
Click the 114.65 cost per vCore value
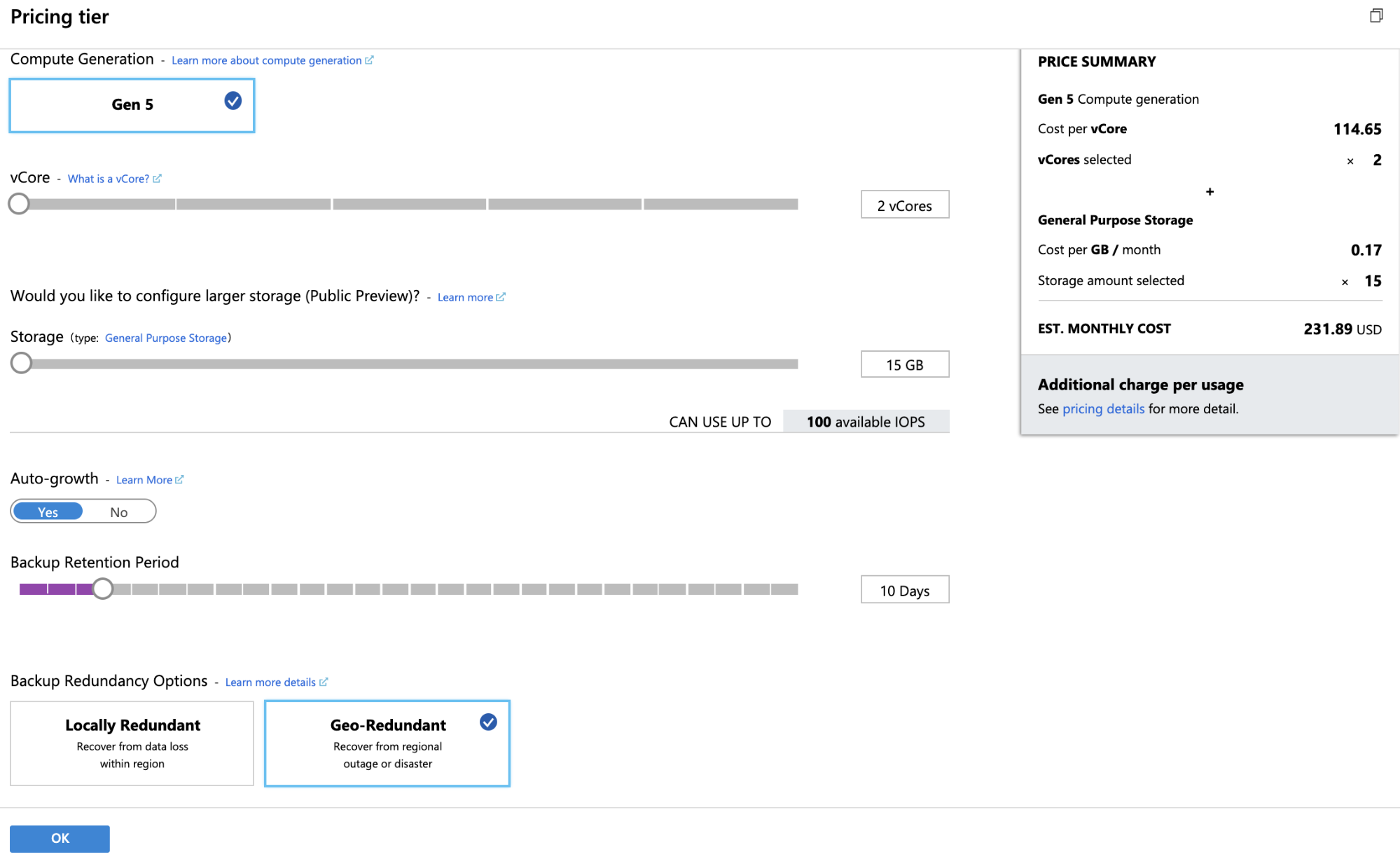pyautogui.click(x=1357, y=130)
